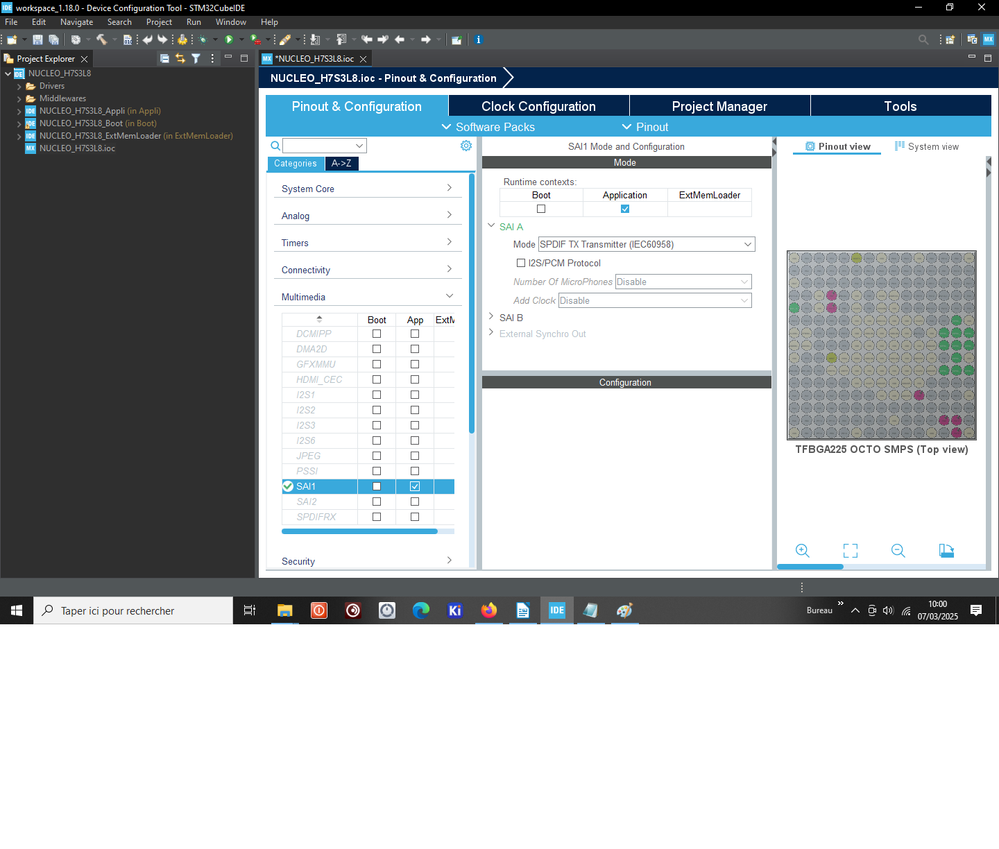
Task: Expand the NUCLEO_H7S3L8_Appli project node
Action: click(19, 111)
